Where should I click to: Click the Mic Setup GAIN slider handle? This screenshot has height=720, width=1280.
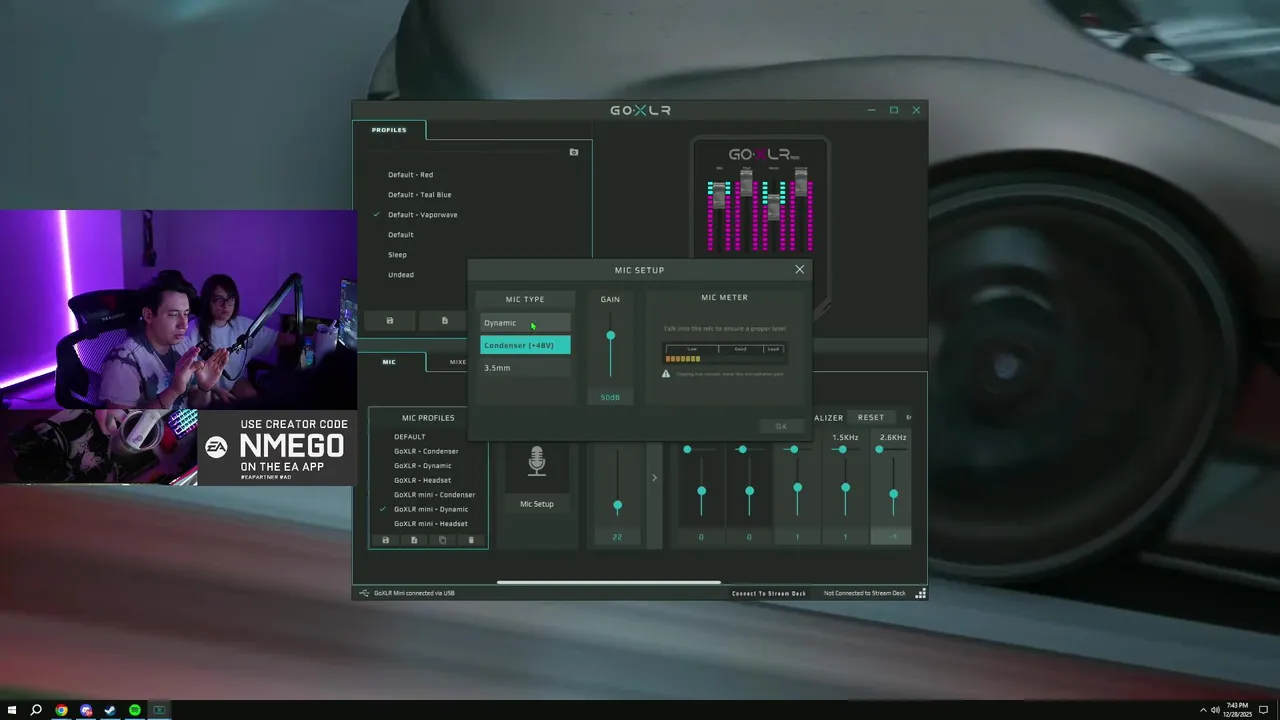point(611,336)
